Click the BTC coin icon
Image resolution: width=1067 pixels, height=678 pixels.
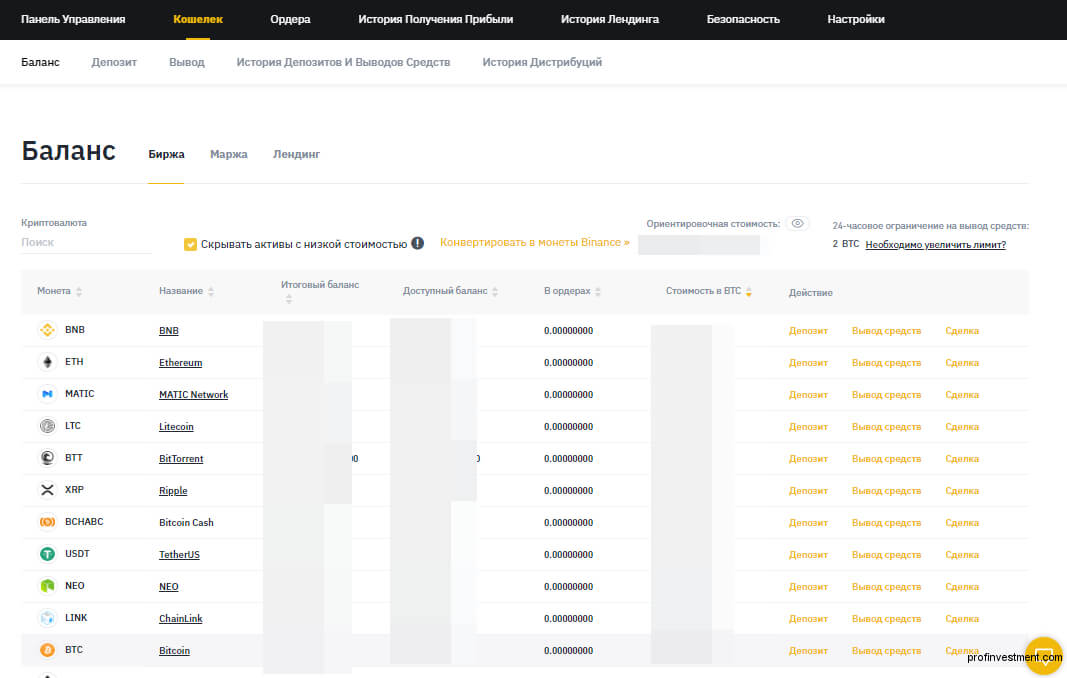click(x=47, y=650)
